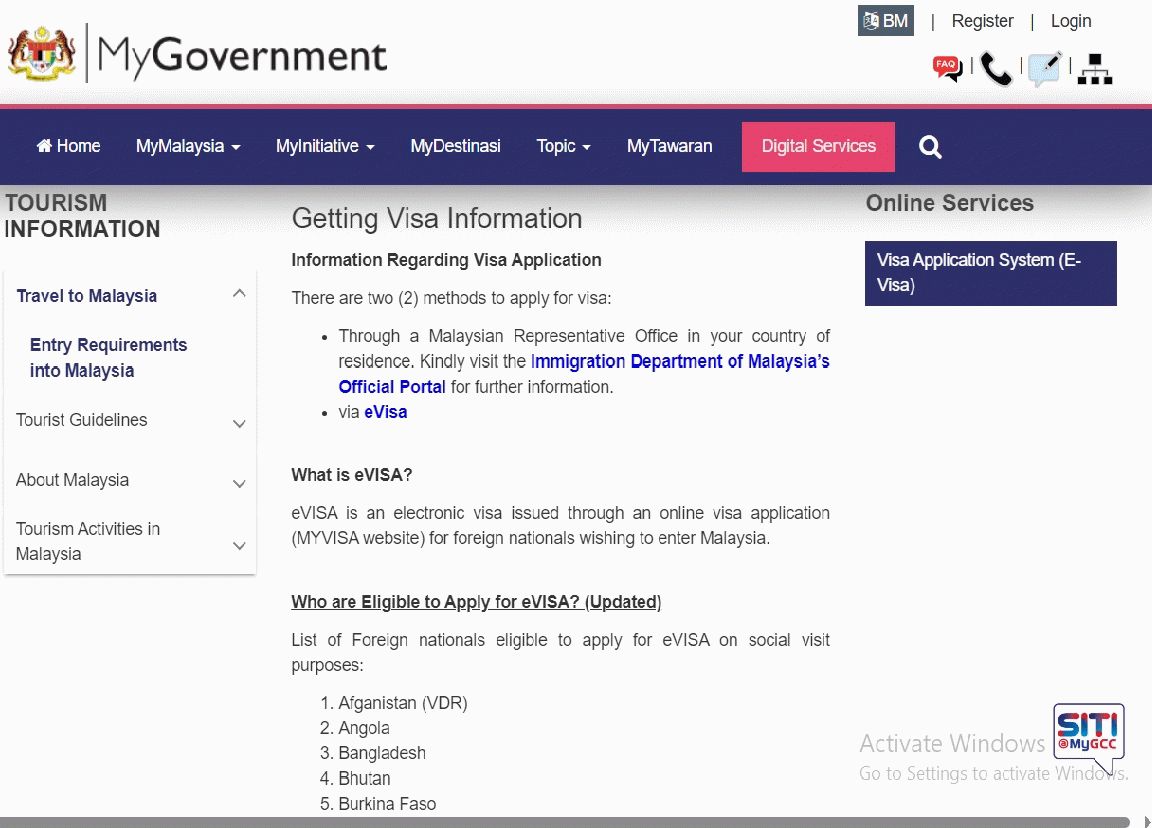Click the feedback note-and-pencil icon
This screenshot has width=1152, height=828.
pos(1045,69)
